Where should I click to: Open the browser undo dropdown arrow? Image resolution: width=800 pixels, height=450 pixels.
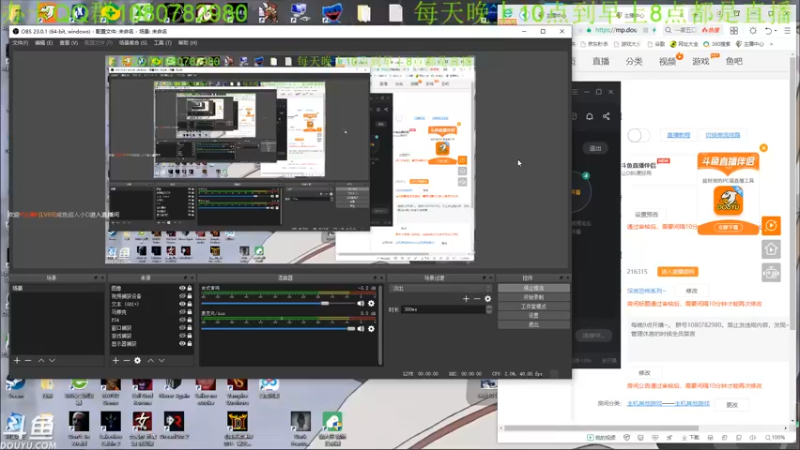pyautogui.click(x=776, y=31)
